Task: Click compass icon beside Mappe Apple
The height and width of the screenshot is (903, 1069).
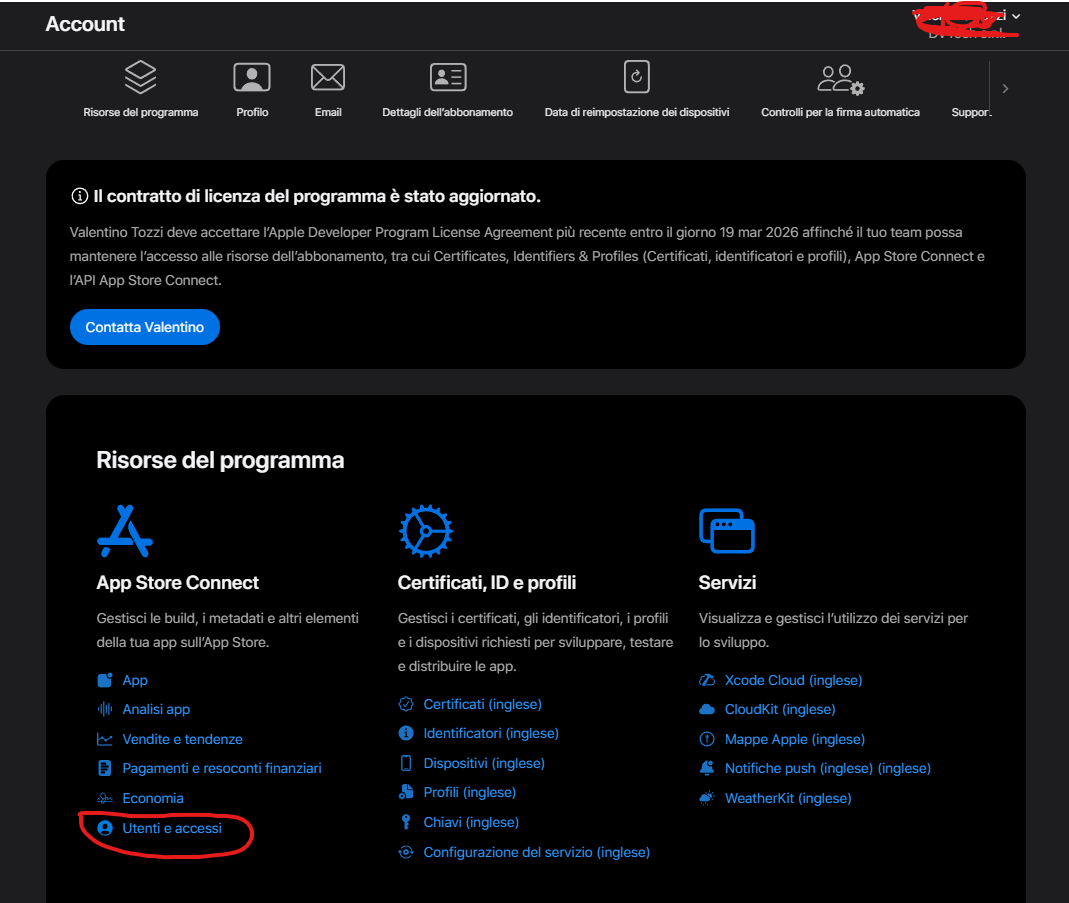Action: point(707,739)
